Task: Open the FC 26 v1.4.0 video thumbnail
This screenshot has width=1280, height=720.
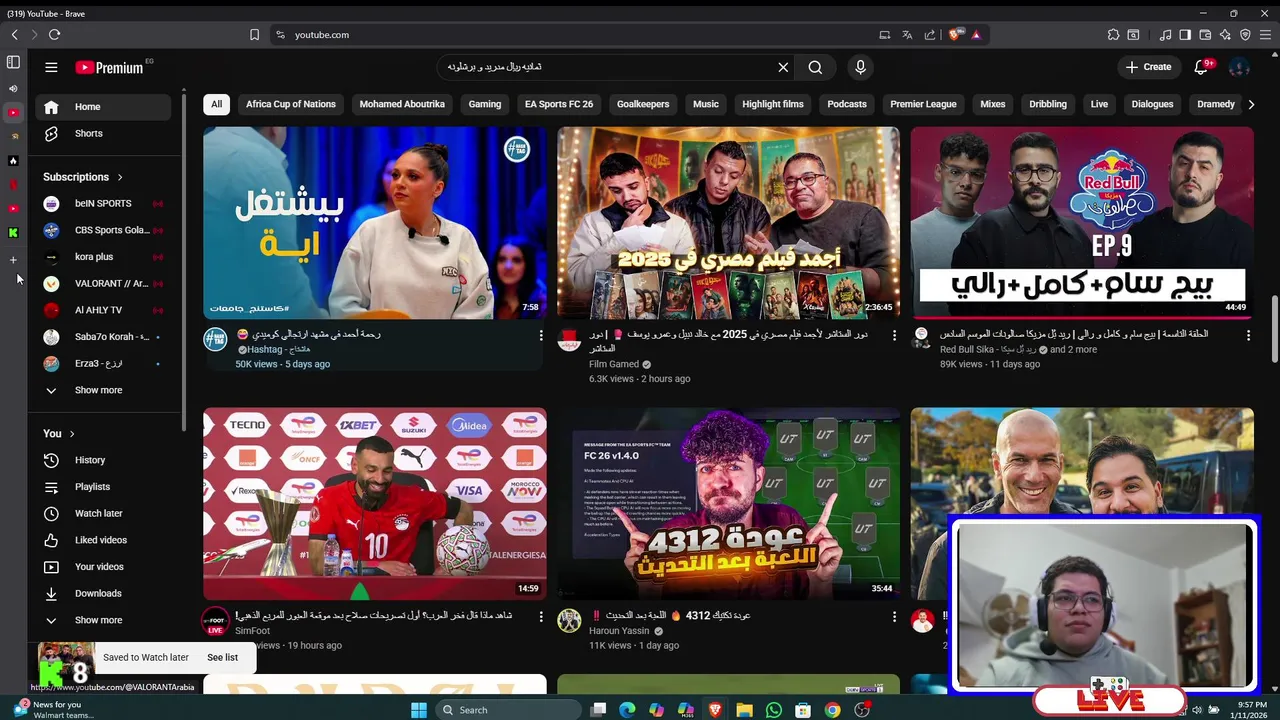Action: (x=728, y=504)
